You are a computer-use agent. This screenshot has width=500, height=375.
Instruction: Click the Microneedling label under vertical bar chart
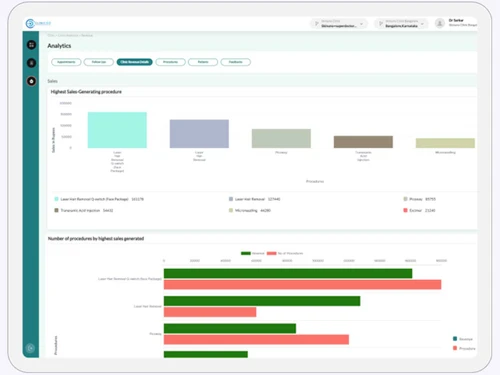[445, 152]
